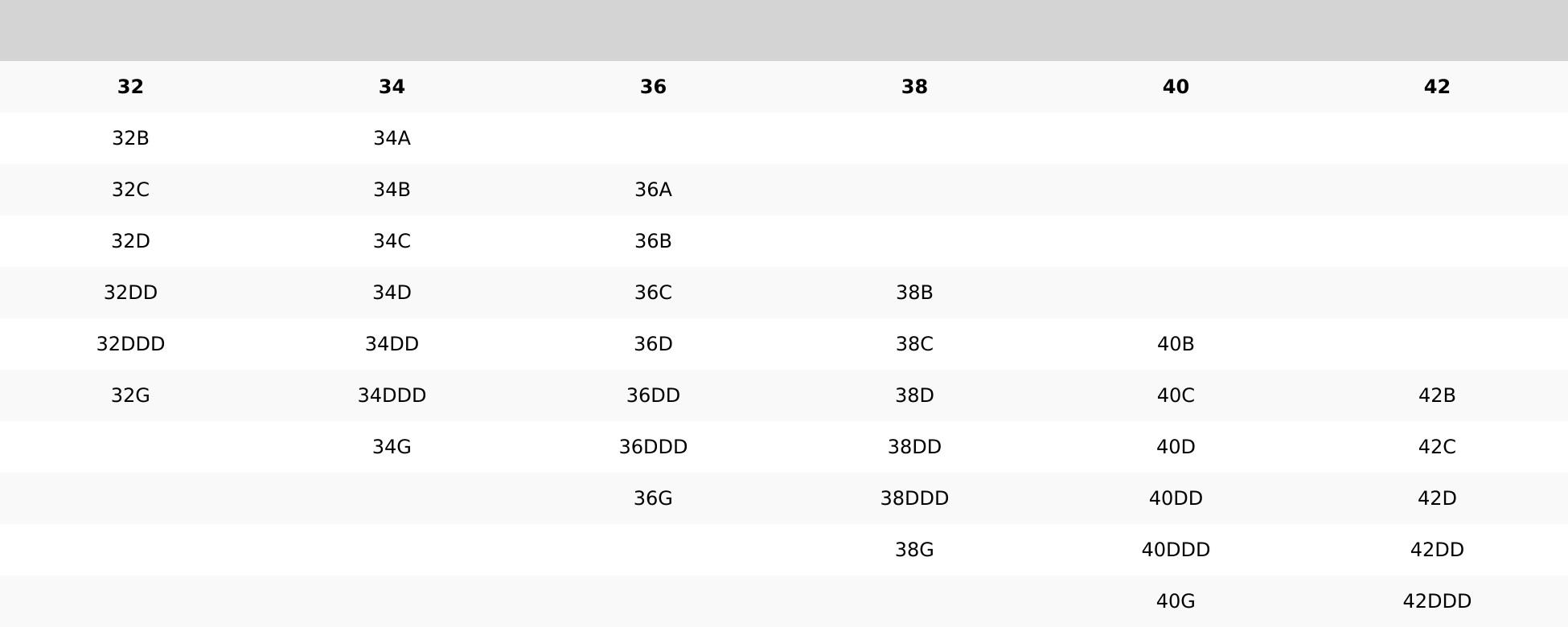Screen dimensions: 1568x627
Task: Select the 32DDD size cell
Action: click(x=130, y=344)
